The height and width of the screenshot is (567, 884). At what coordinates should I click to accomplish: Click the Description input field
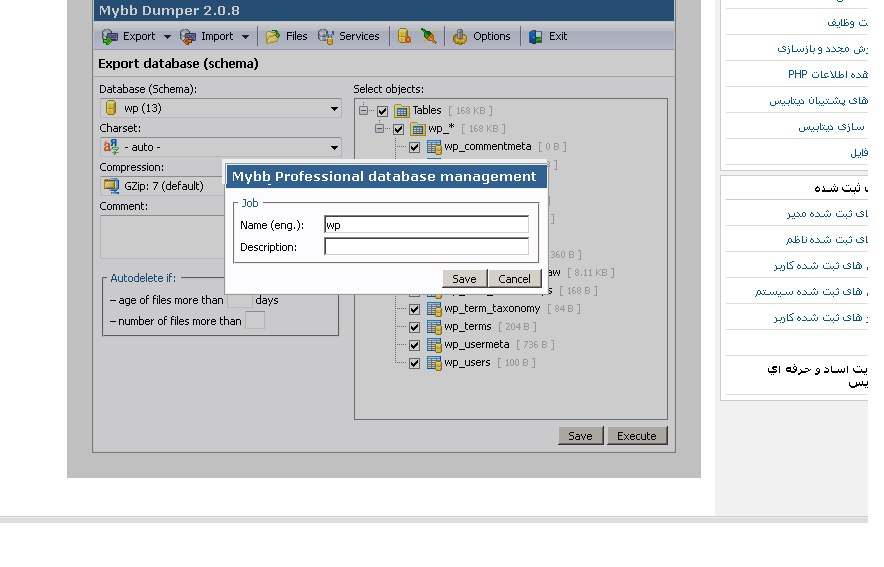click(x=426, y=247)
